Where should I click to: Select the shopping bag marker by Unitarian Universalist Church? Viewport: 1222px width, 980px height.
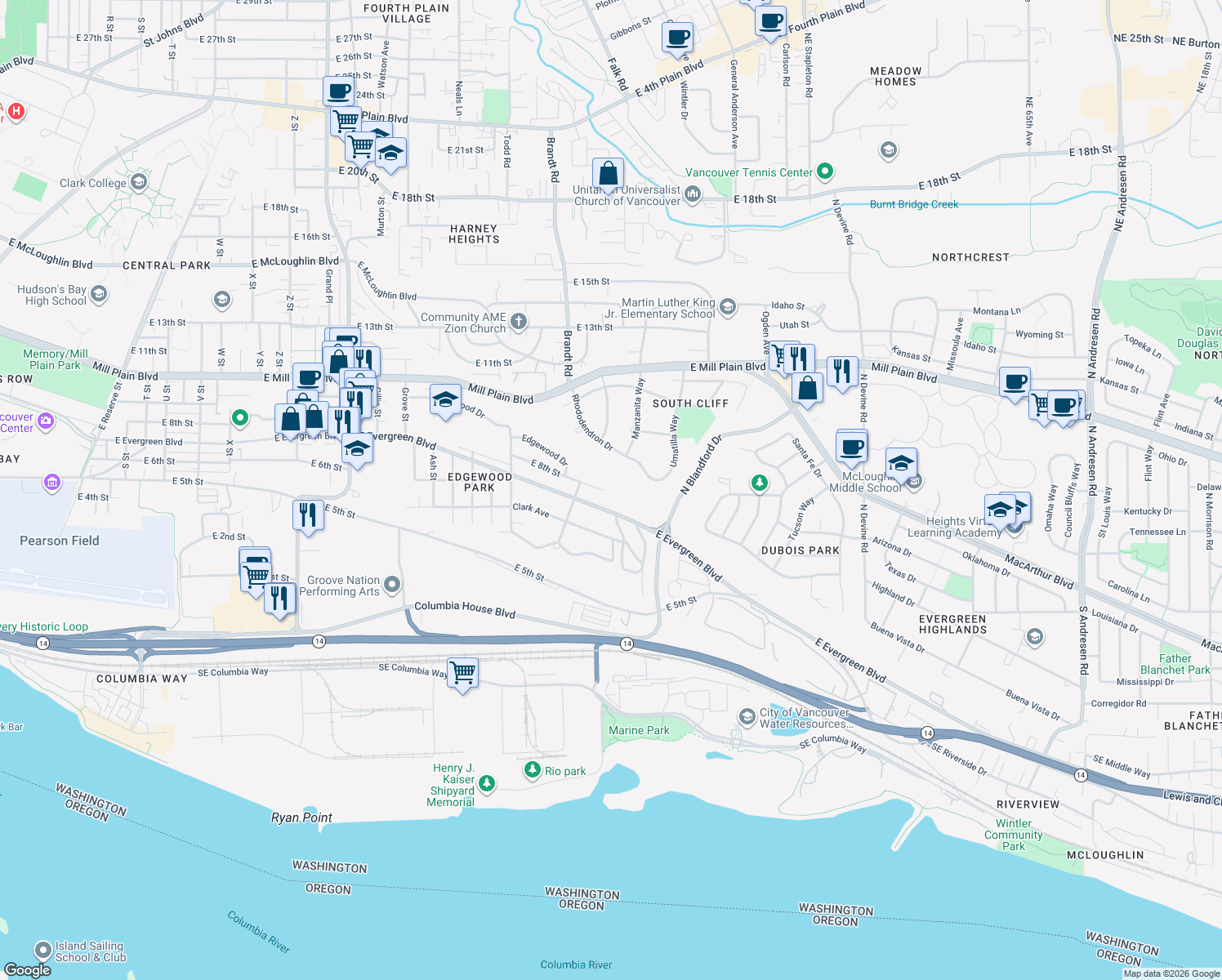point(608,173)
